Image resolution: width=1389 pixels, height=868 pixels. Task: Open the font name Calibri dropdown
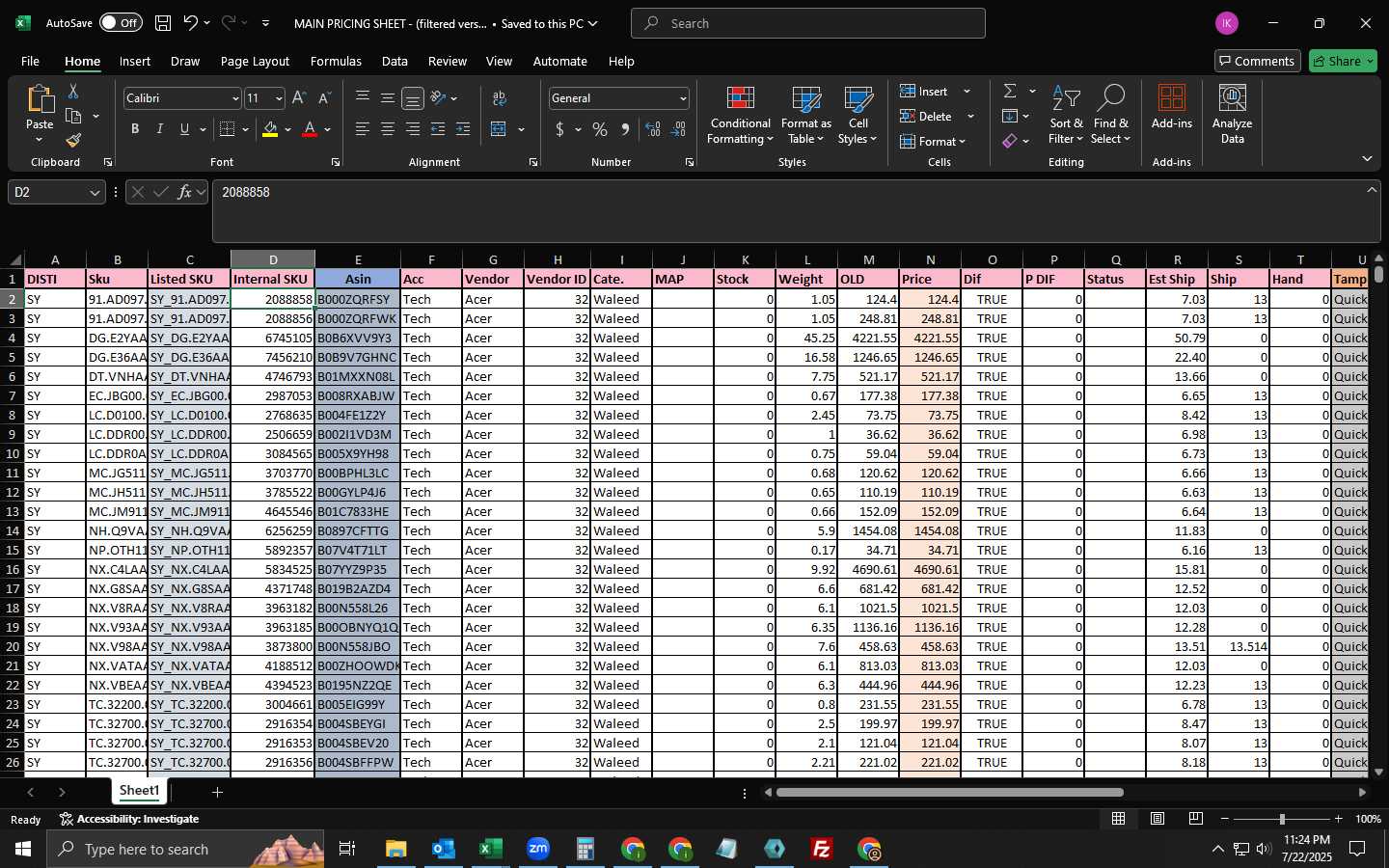[x=234, y=98]
